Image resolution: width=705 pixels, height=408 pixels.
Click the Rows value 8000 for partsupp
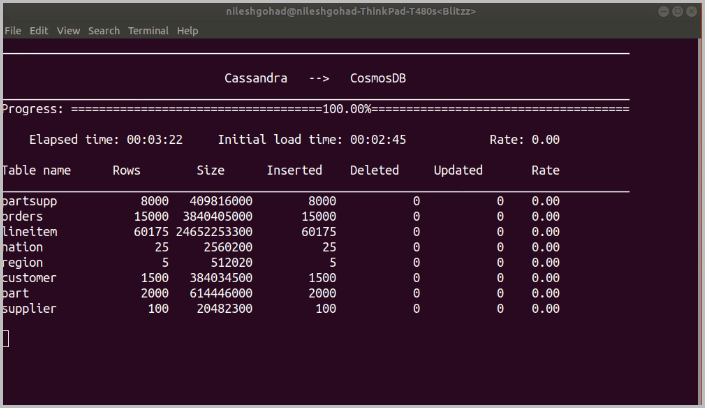(155, 201)
